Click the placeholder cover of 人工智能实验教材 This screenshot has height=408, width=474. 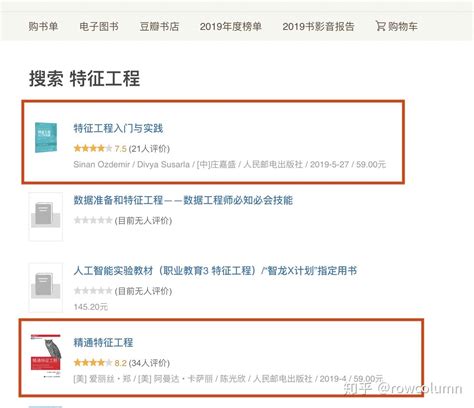coord(46,287)
